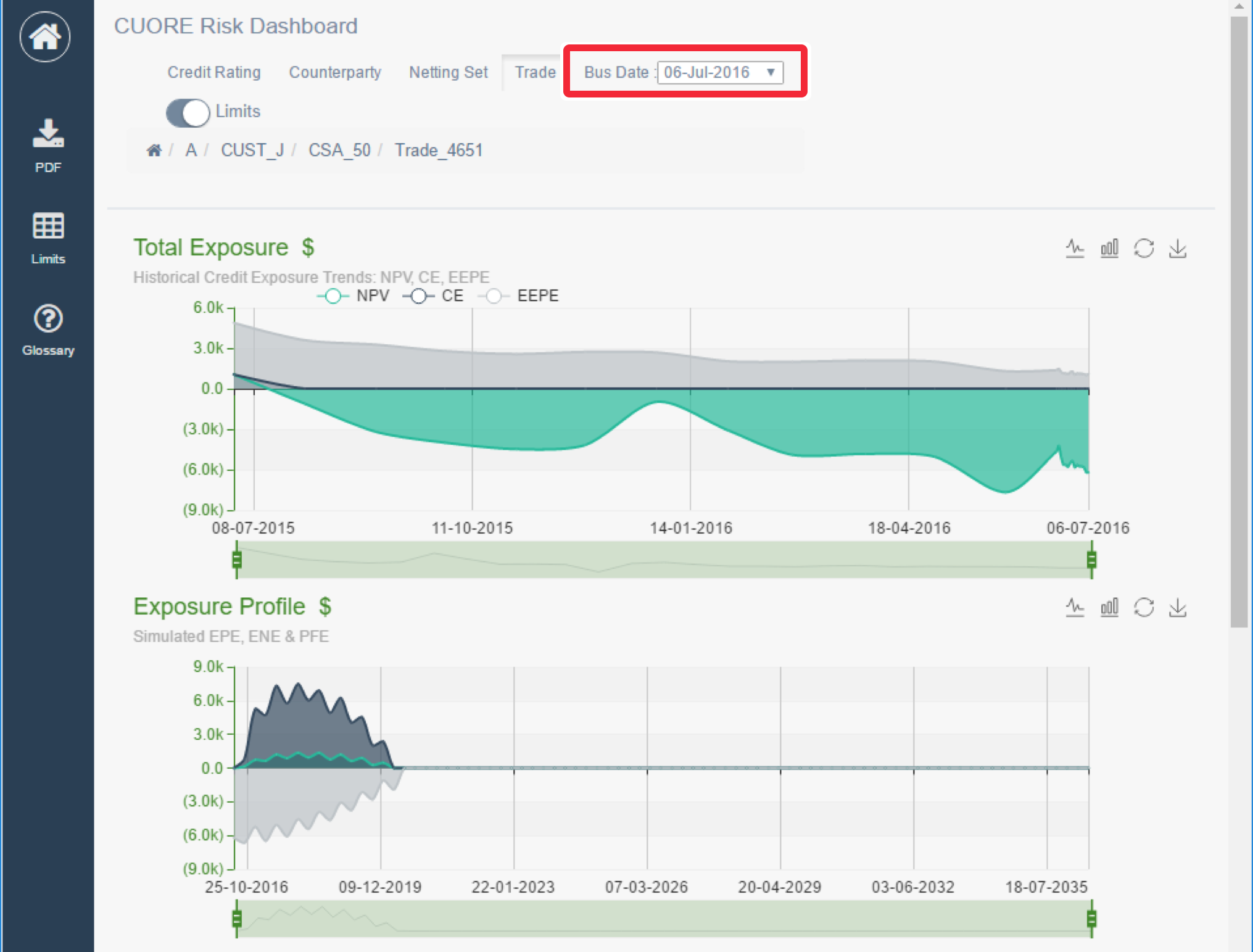The width and height of the screenshot is (1253, 952).
Task: Download the Exposure Profile chart image
Action: (x=1178, y=608)
